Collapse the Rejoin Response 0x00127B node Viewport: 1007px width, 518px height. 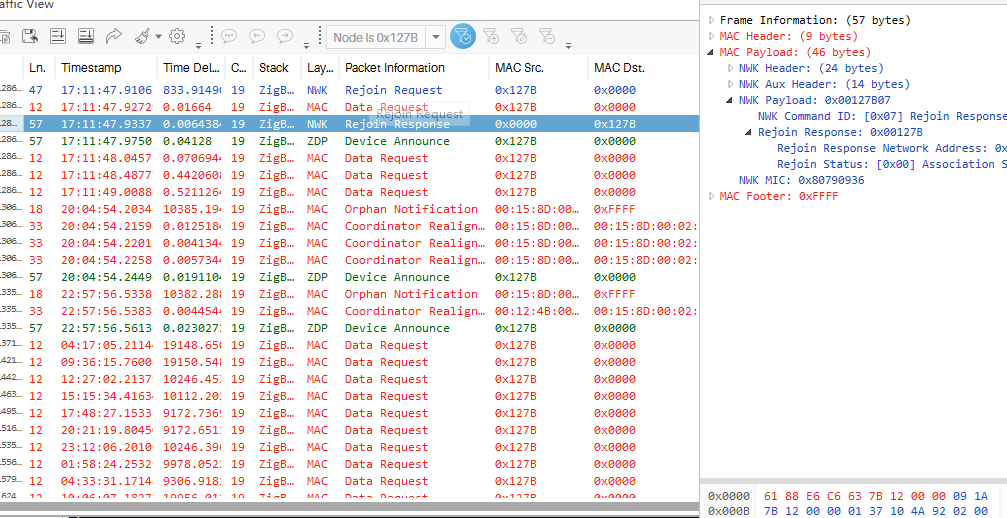tap(749, 132)
